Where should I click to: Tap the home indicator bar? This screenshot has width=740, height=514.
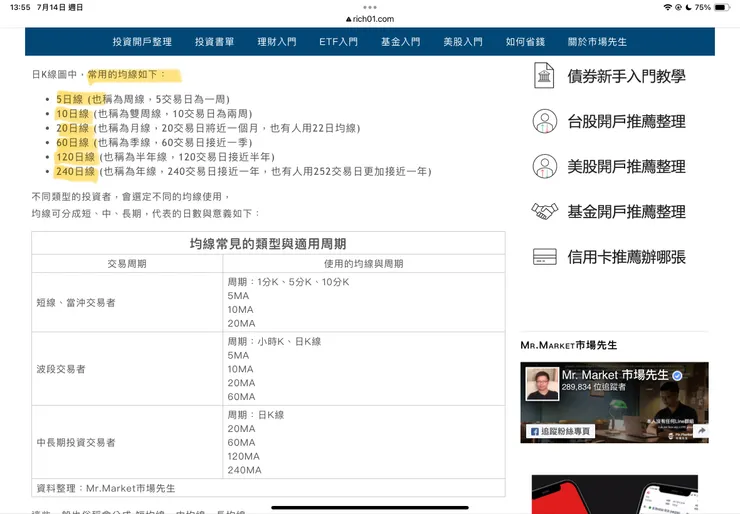370,508
